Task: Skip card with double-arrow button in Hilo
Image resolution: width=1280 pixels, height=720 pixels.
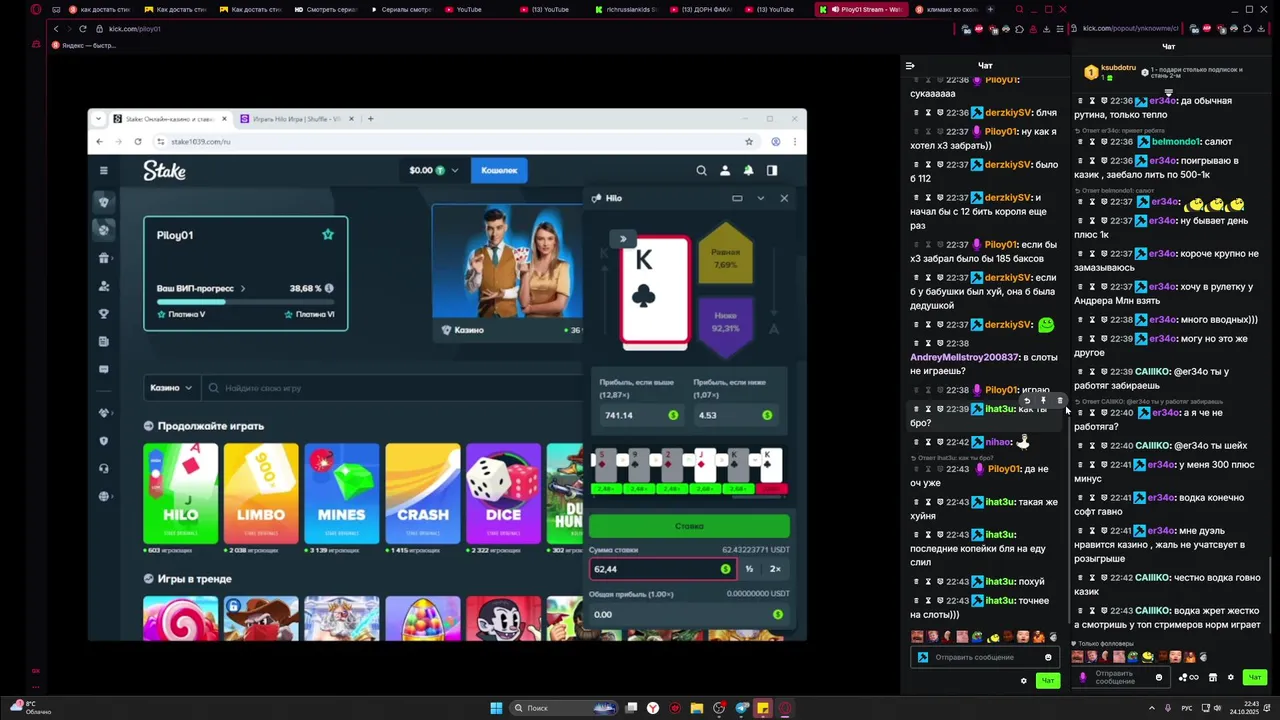Action: click(x=622, y=238)
